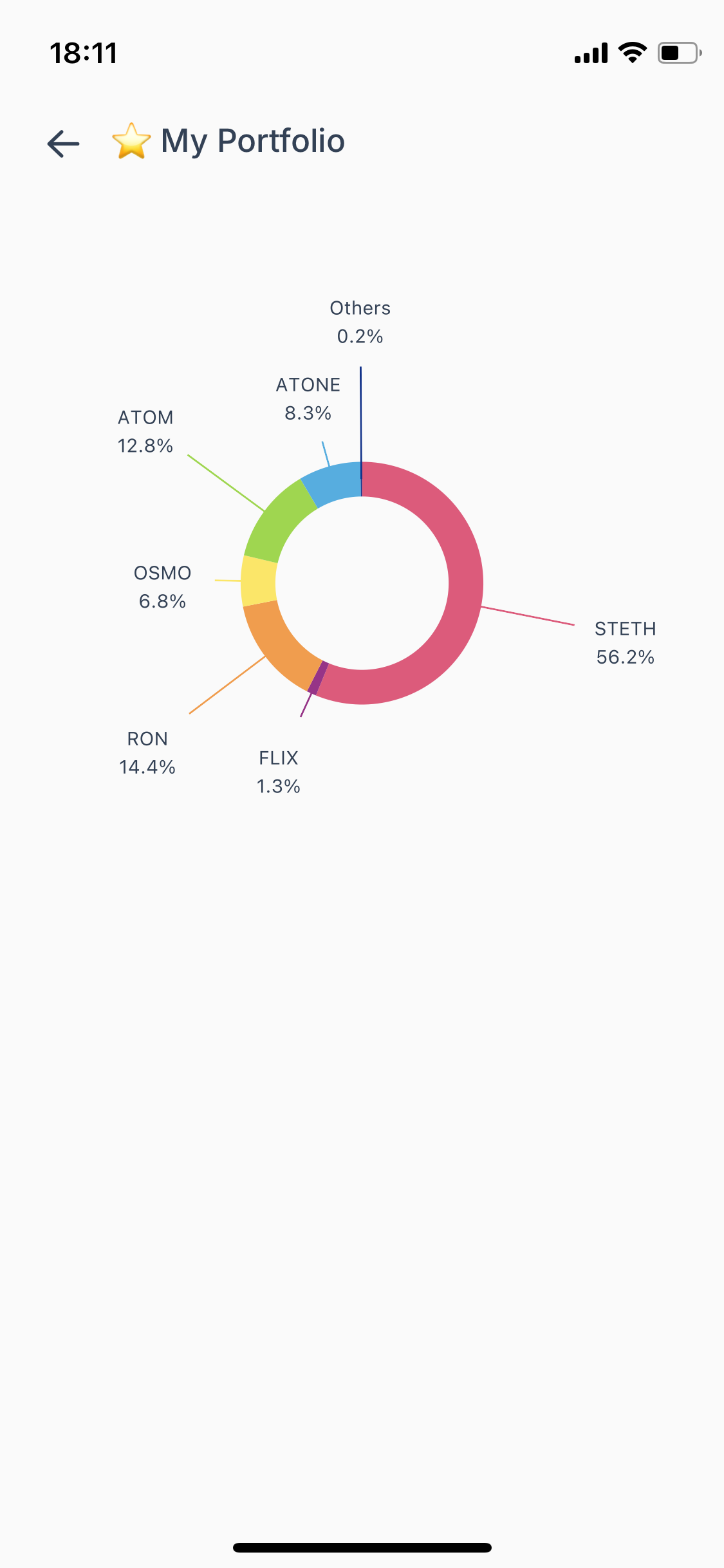Screen dimensions: 724x1568
Task: Tap the 18:11 status bar clock
Action: point(84,53)
